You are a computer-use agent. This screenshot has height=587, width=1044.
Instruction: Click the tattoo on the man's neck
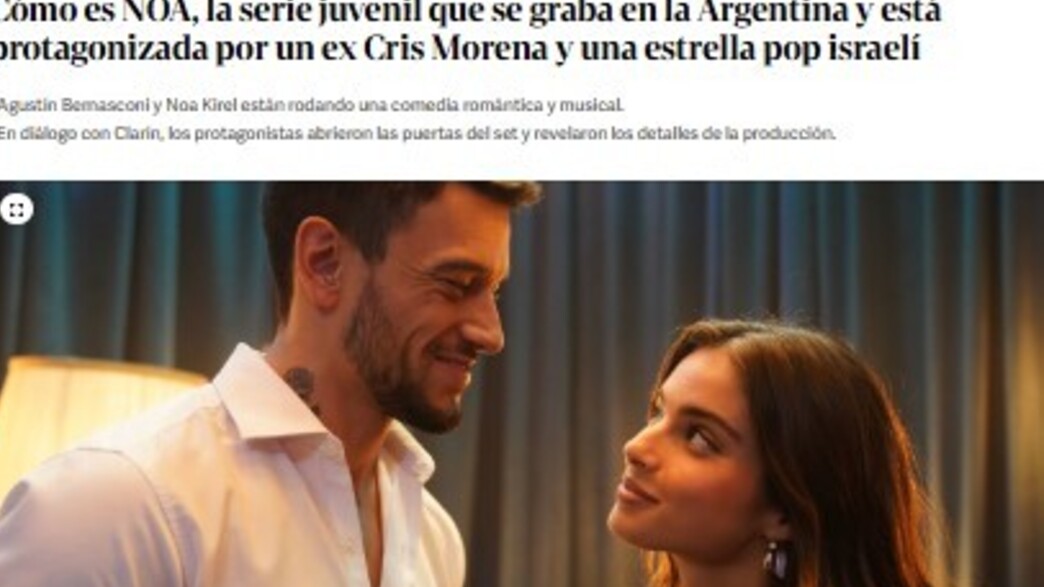[301, 386]
